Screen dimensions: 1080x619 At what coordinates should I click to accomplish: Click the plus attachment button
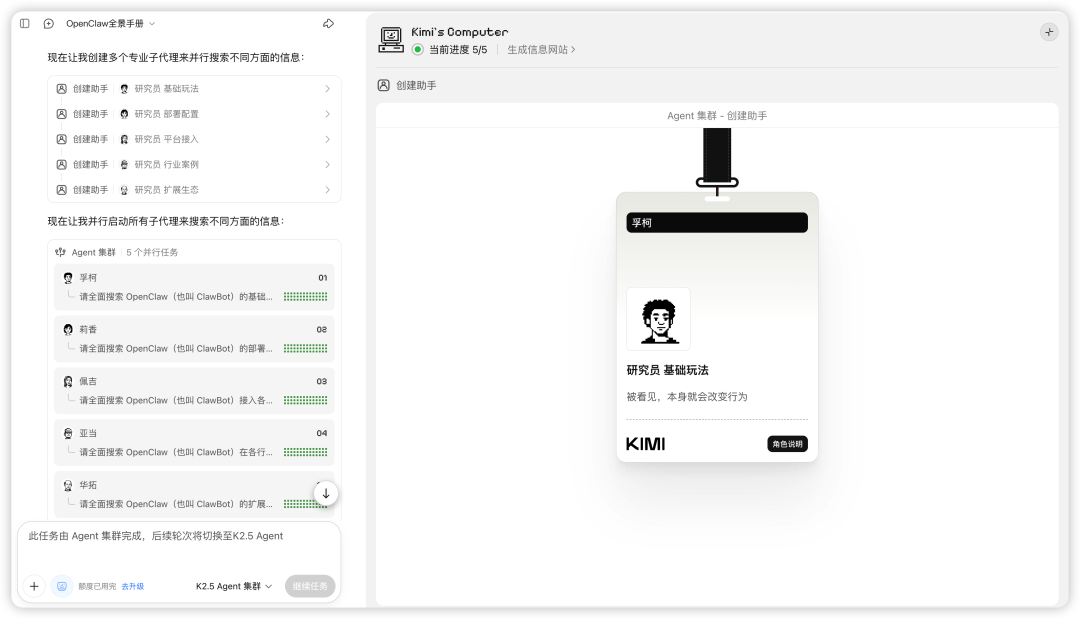click(34, 587)
